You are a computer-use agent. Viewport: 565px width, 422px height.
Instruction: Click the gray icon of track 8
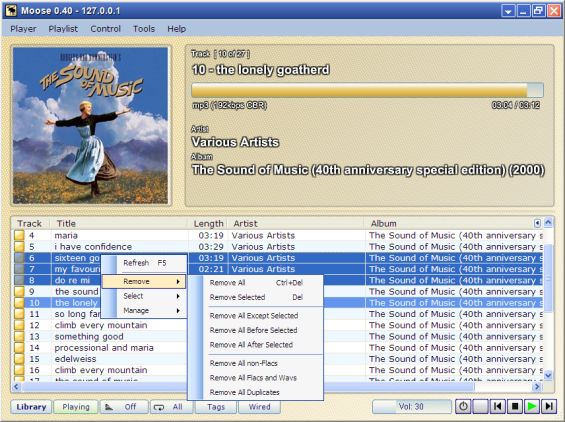pyautogui.click(x=19, y=280)
